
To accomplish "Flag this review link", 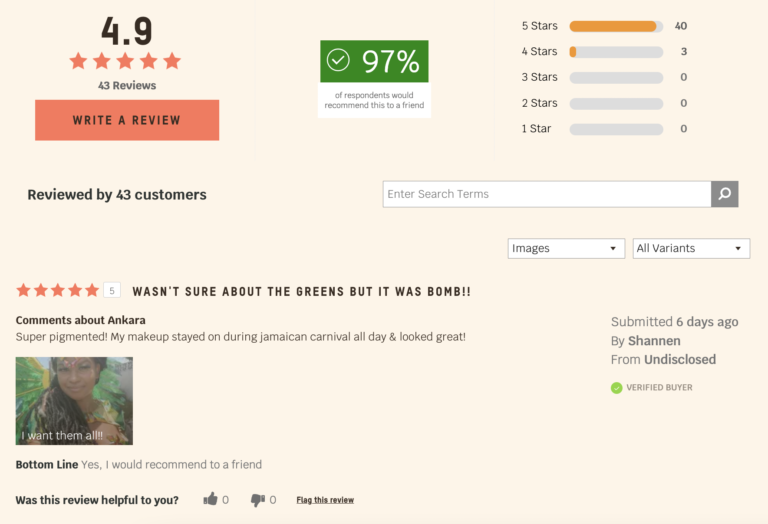I will tap(325, 500).
